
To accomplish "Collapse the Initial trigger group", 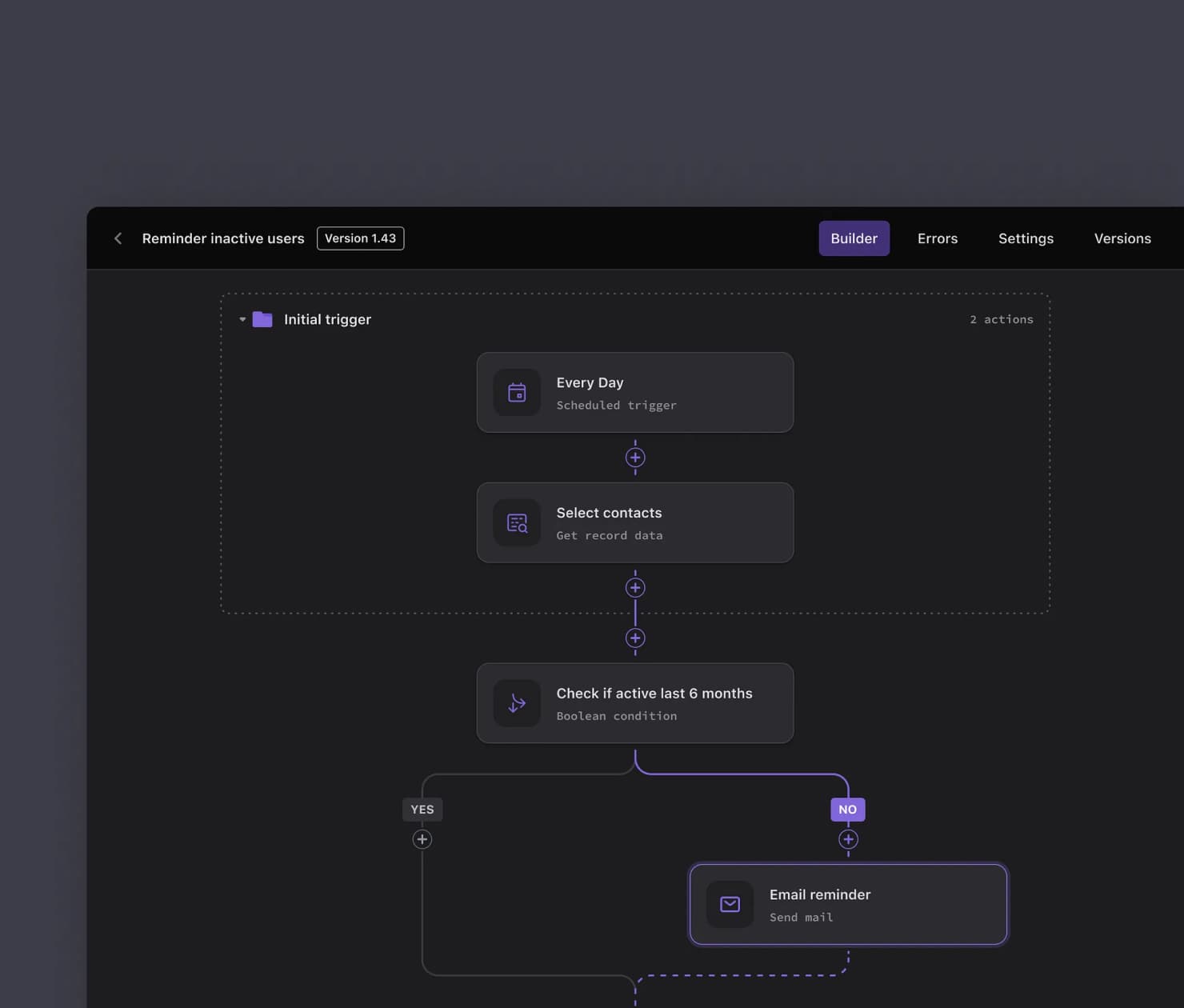I will click(242, 319).
